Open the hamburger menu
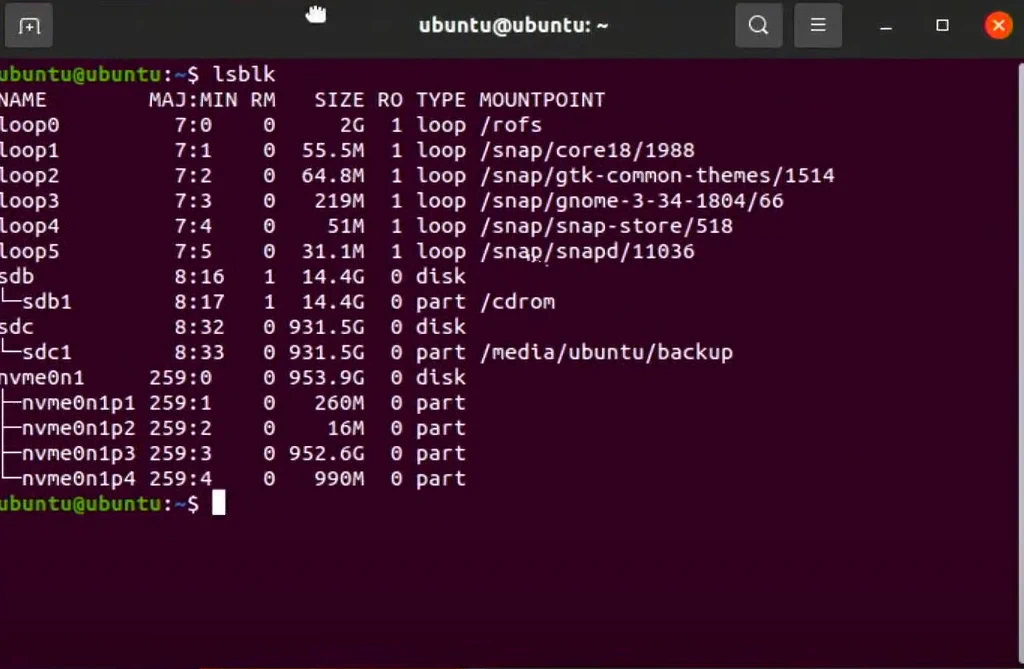 coord(818,25)
